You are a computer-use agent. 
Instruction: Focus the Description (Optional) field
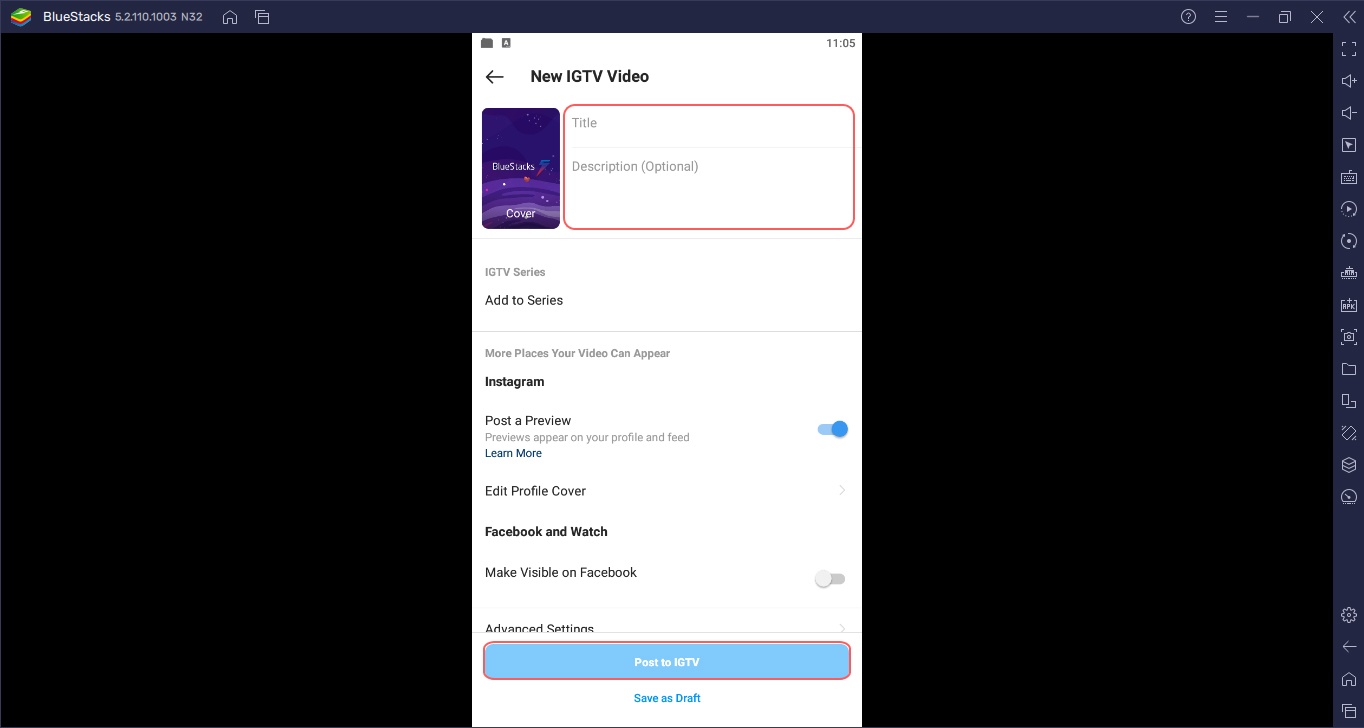[709, 188]
